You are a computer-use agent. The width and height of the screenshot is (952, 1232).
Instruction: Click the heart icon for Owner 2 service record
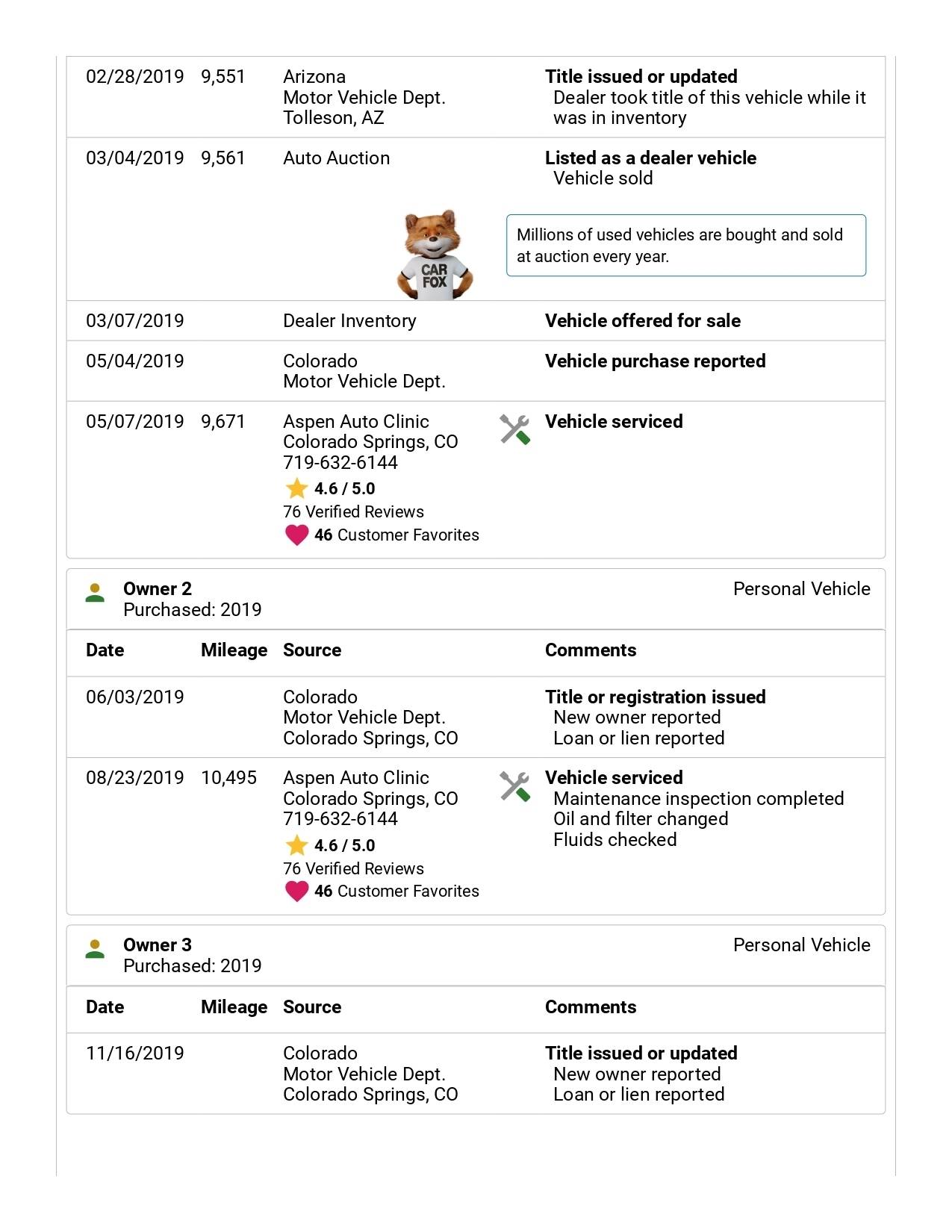296,891
